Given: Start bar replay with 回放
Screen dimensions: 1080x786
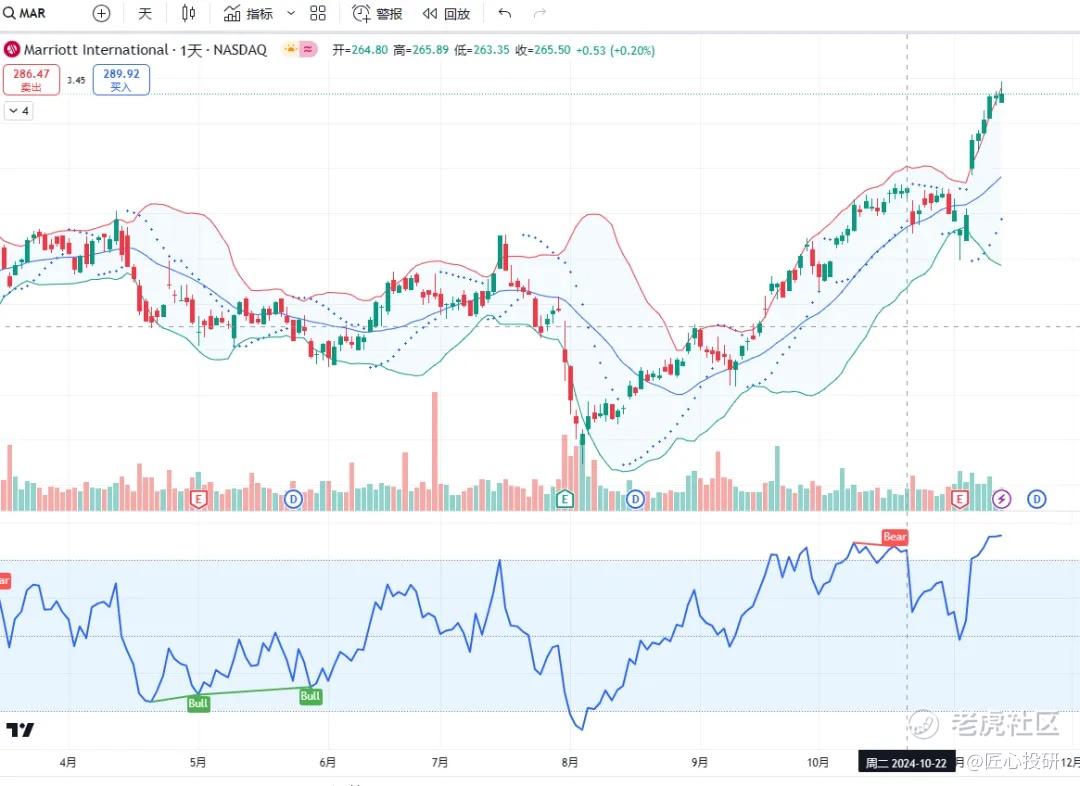Looking at the screenshot, I should (x=446, y=13).
